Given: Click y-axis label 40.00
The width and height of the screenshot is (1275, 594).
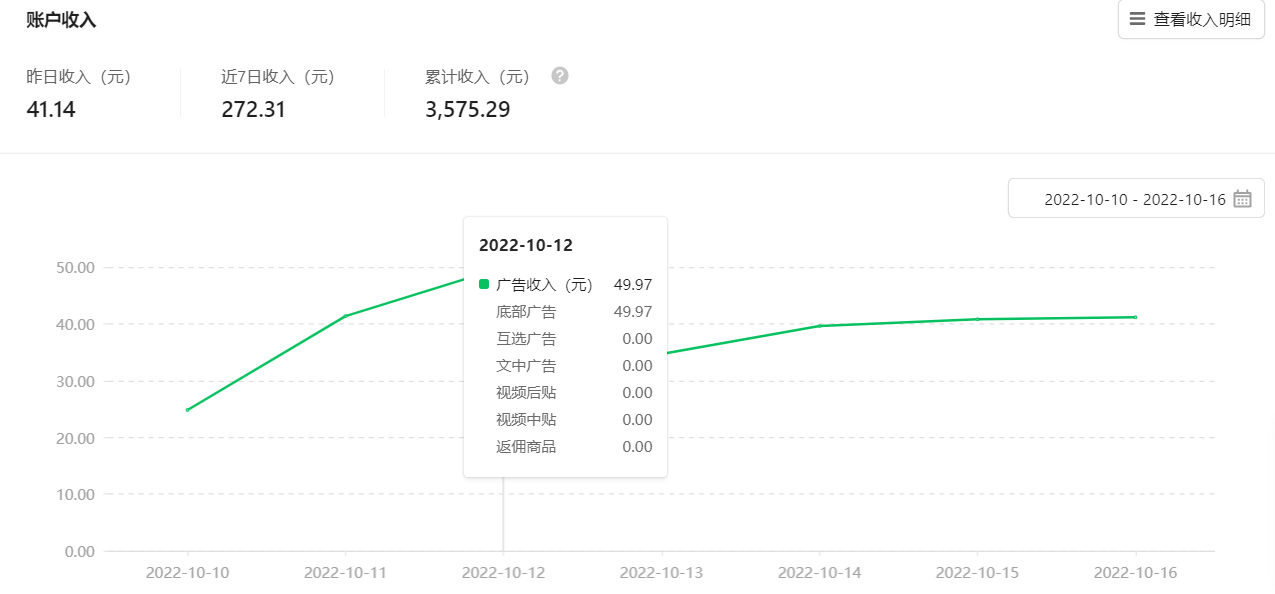Looking at the screenshot, I should tap(75, 325).
